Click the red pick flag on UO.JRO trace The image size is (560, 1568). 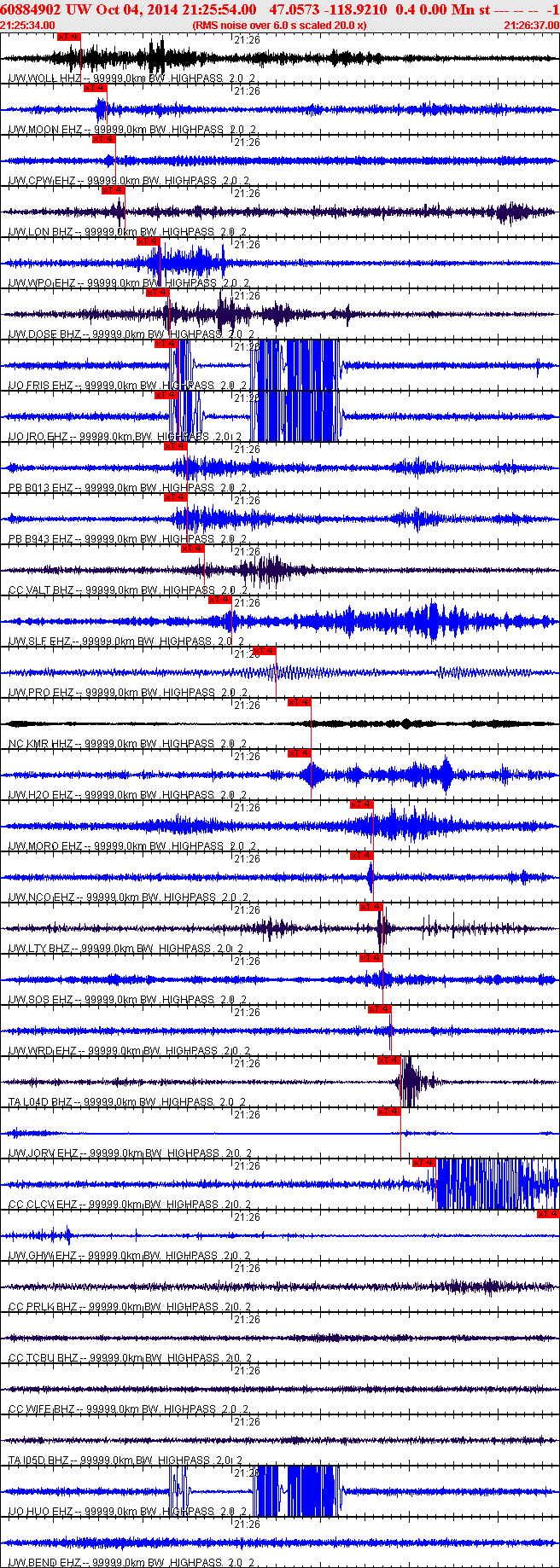[166, 395]
